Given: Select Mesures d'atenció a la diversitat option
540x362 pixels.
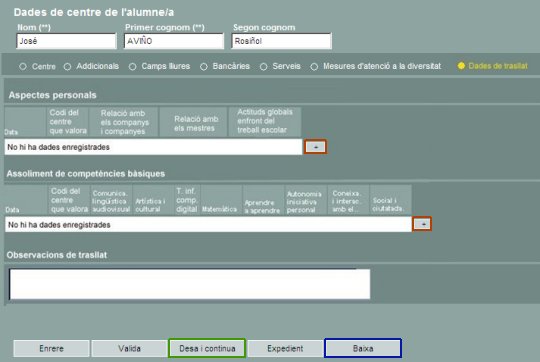Looking at the screenshot, I should click(314, 66).
